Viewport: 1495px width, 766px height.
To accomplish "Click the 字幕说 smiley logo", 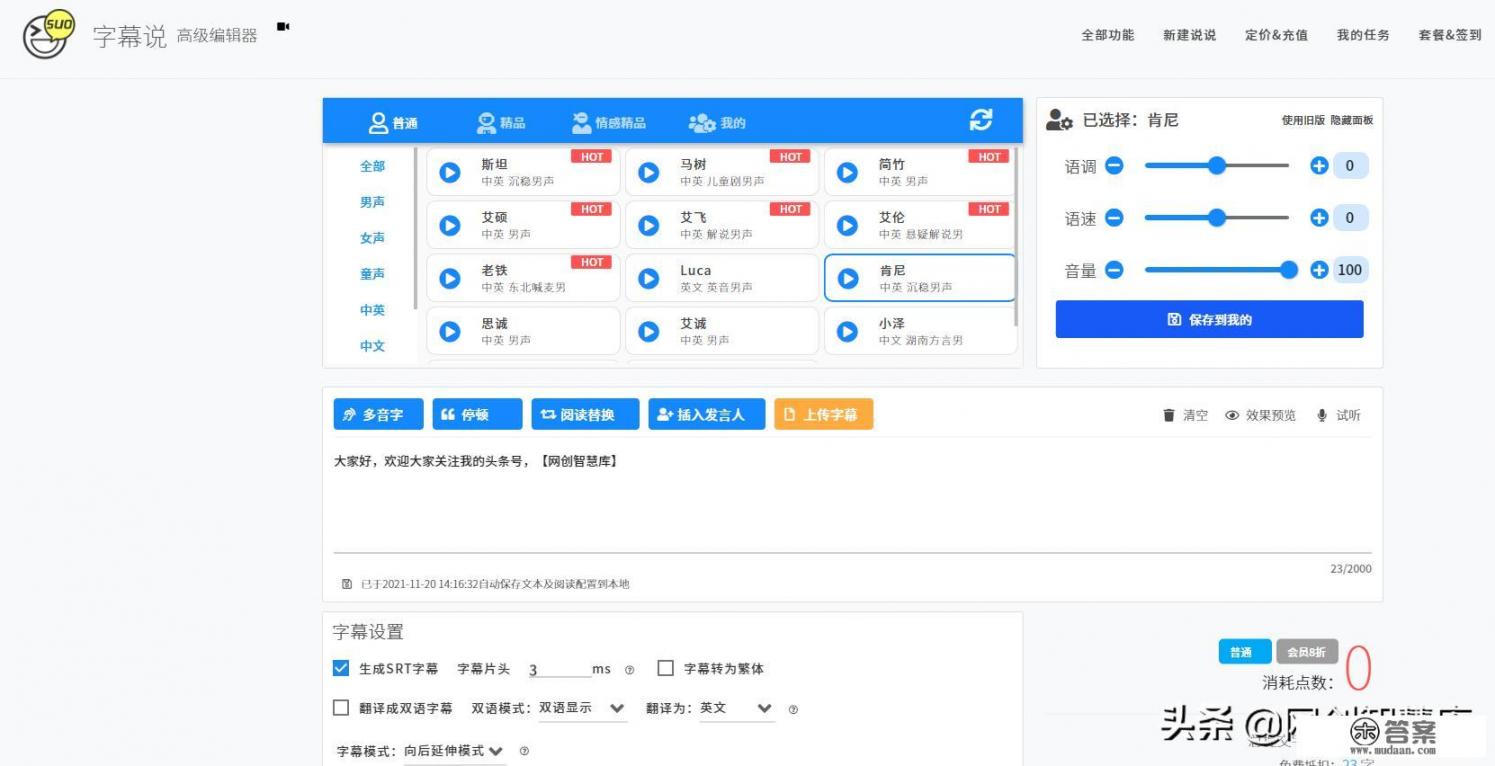I will pyautogui.click(x=49, y=35).
